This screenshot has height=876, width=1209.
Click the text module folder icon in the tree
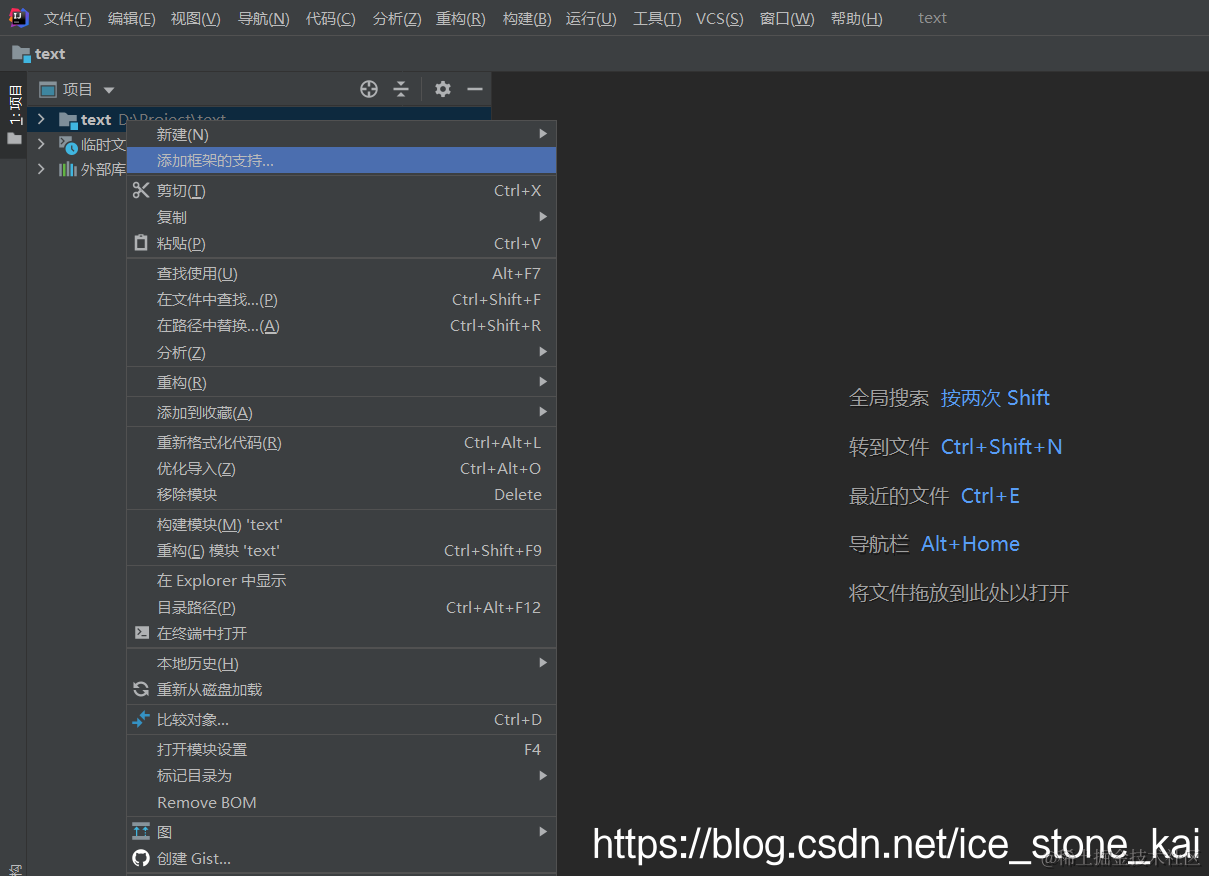[68, 120]
